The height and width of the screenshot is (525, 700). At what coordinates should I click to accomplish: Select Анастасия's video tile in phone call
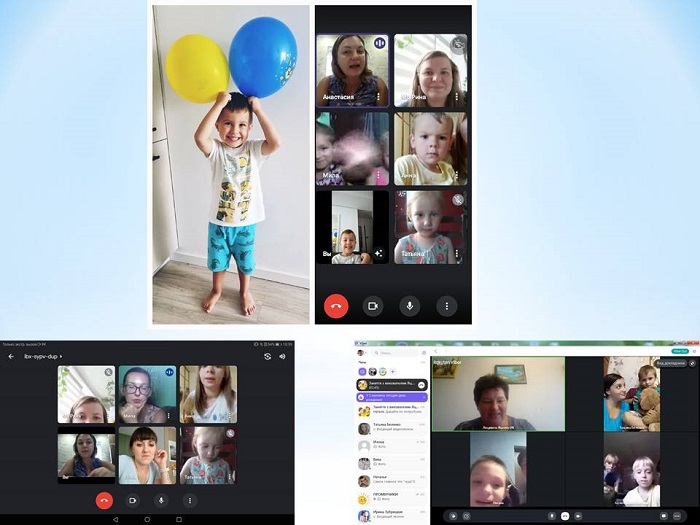[353, 71]
